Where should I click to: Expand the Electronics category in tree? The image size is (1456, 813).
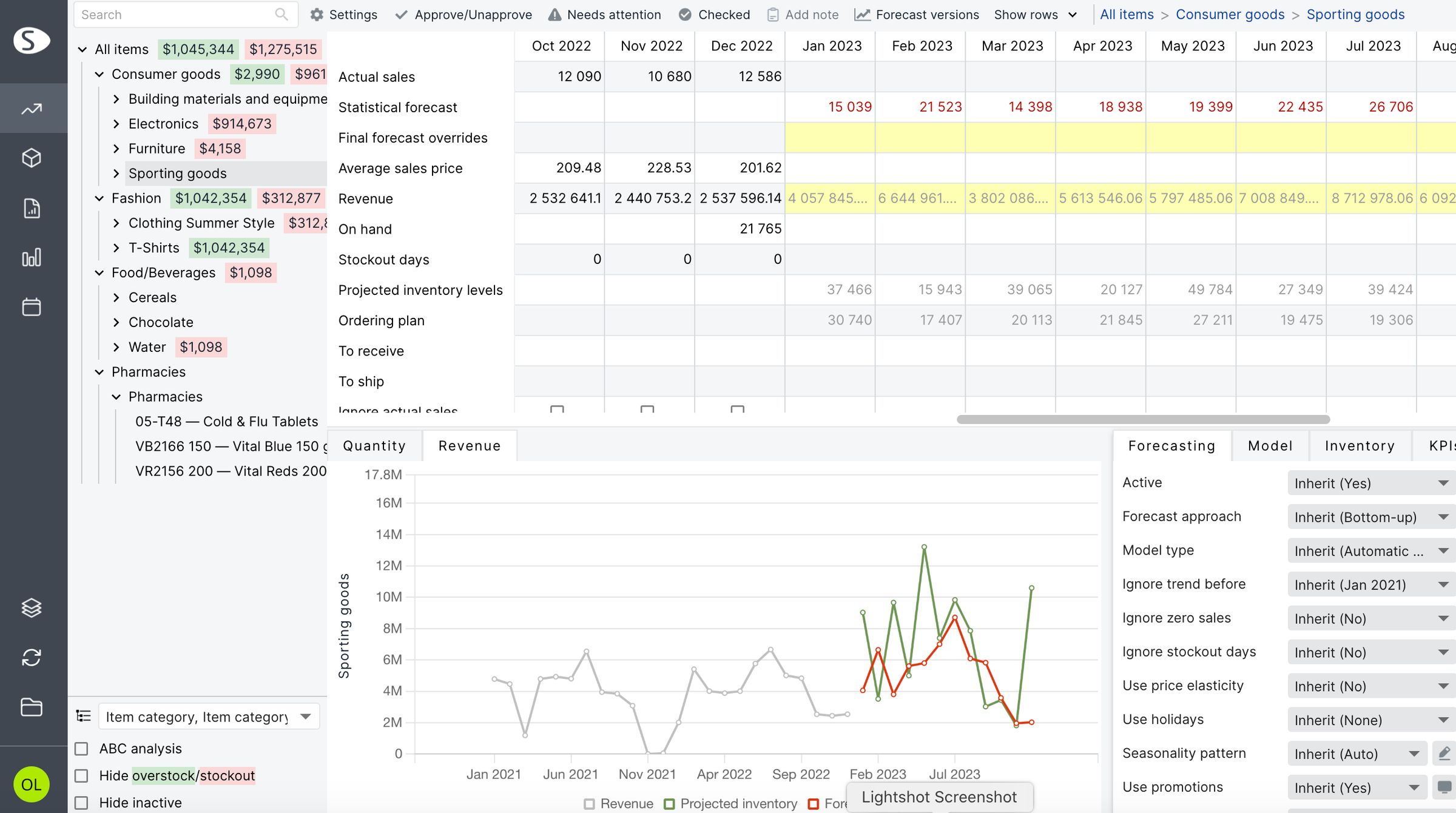(116, 123)
